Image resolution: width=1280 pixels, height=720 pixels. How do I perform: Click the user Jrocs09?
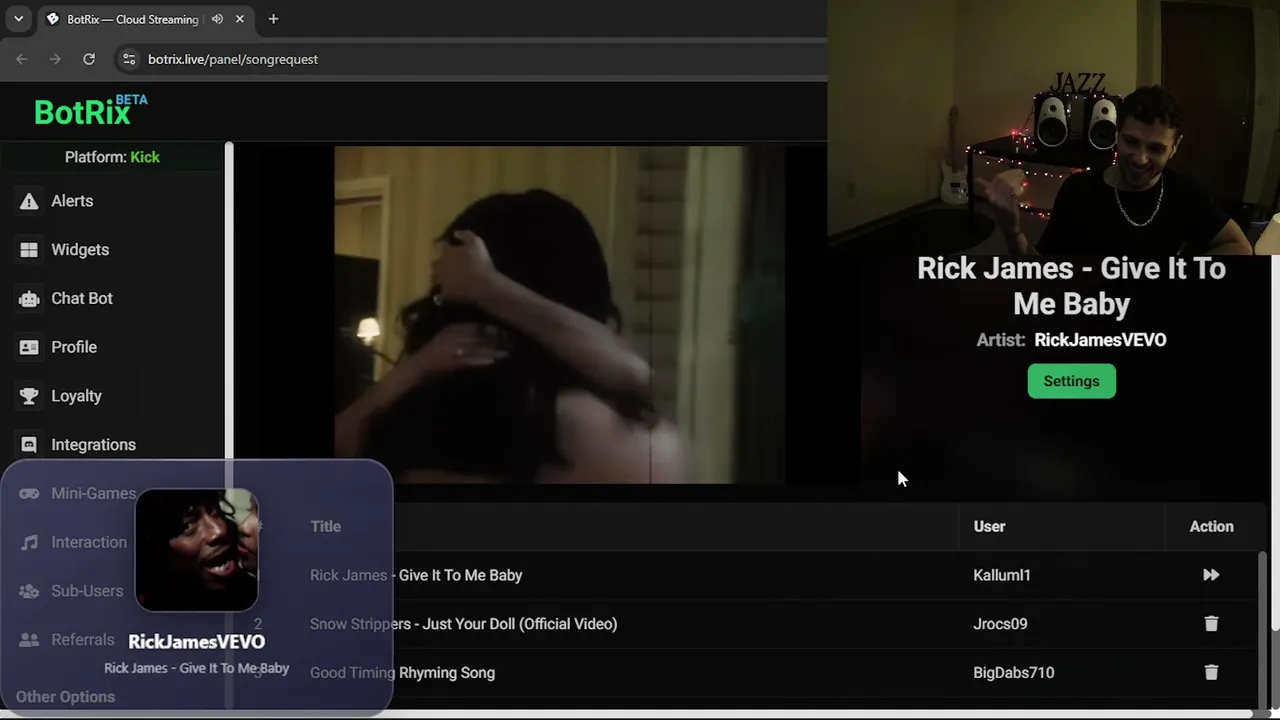pos(1000,624)
